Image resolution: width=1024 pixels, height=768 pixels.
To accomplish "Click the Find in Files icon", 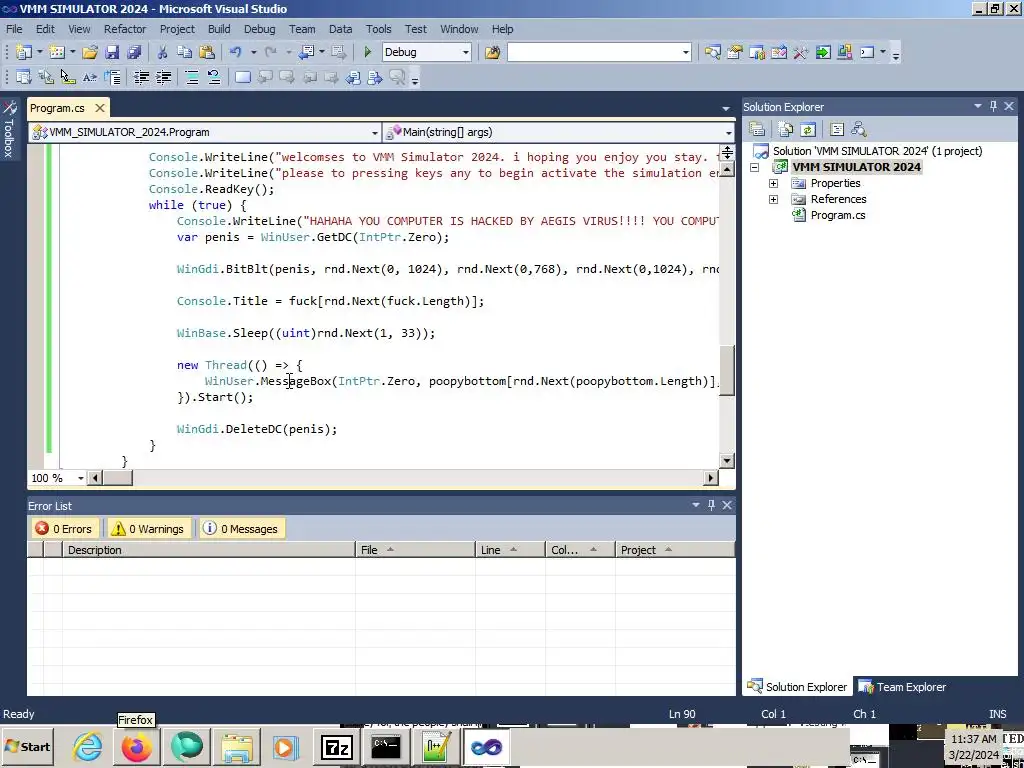I will click(x=492, y=52).
